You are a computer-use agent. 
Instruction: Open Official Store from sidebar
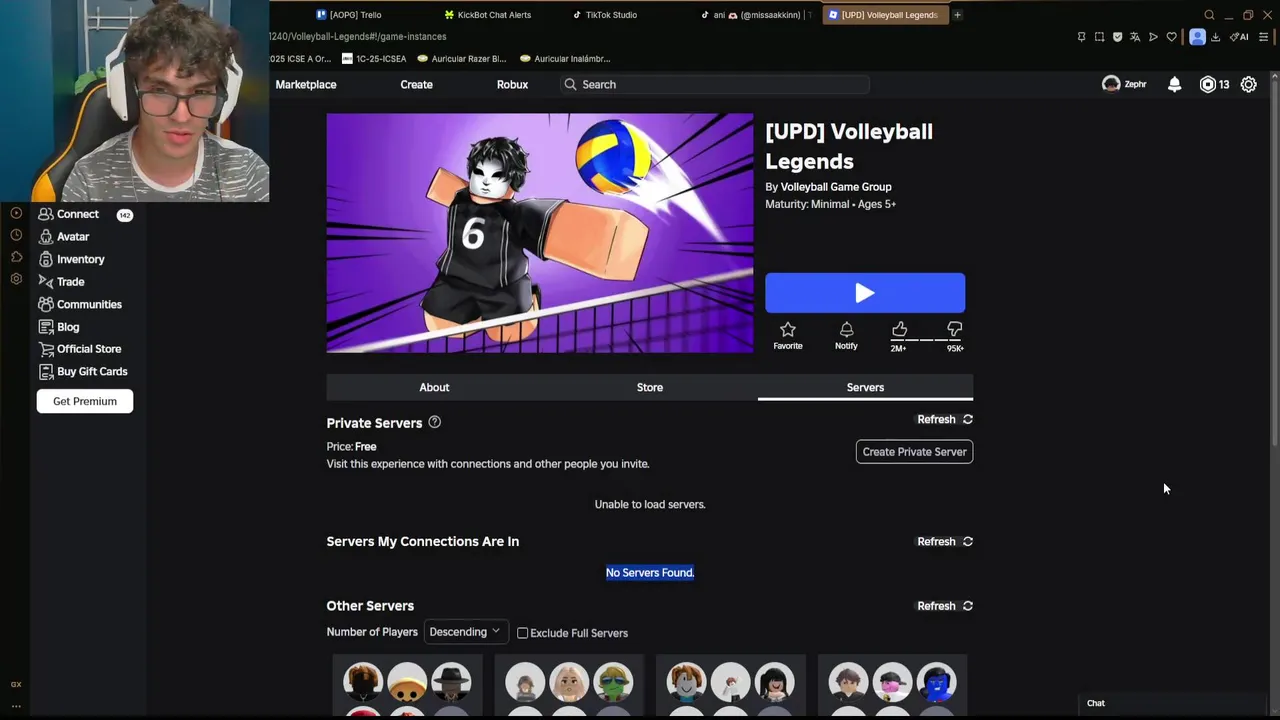pyautogui.click(x=80, y=349)
